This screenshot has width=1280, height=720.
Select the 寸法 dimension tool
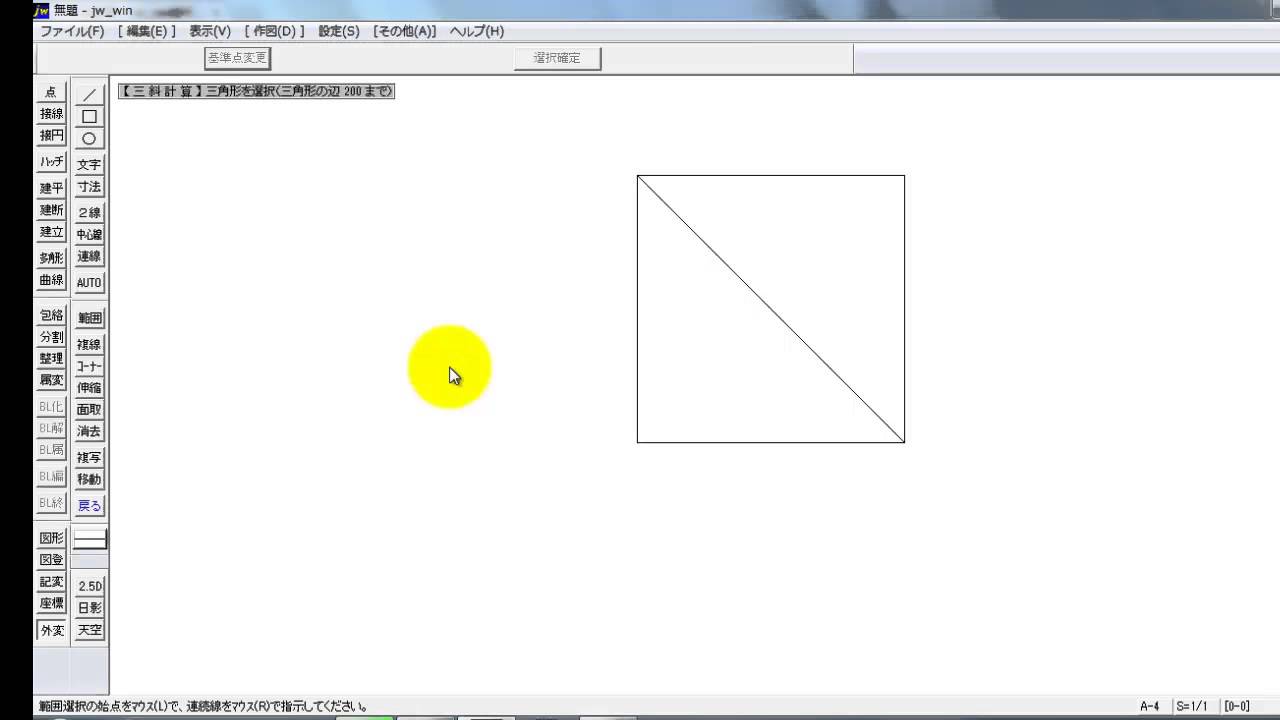pyautogui.click(x=89, y=186)
